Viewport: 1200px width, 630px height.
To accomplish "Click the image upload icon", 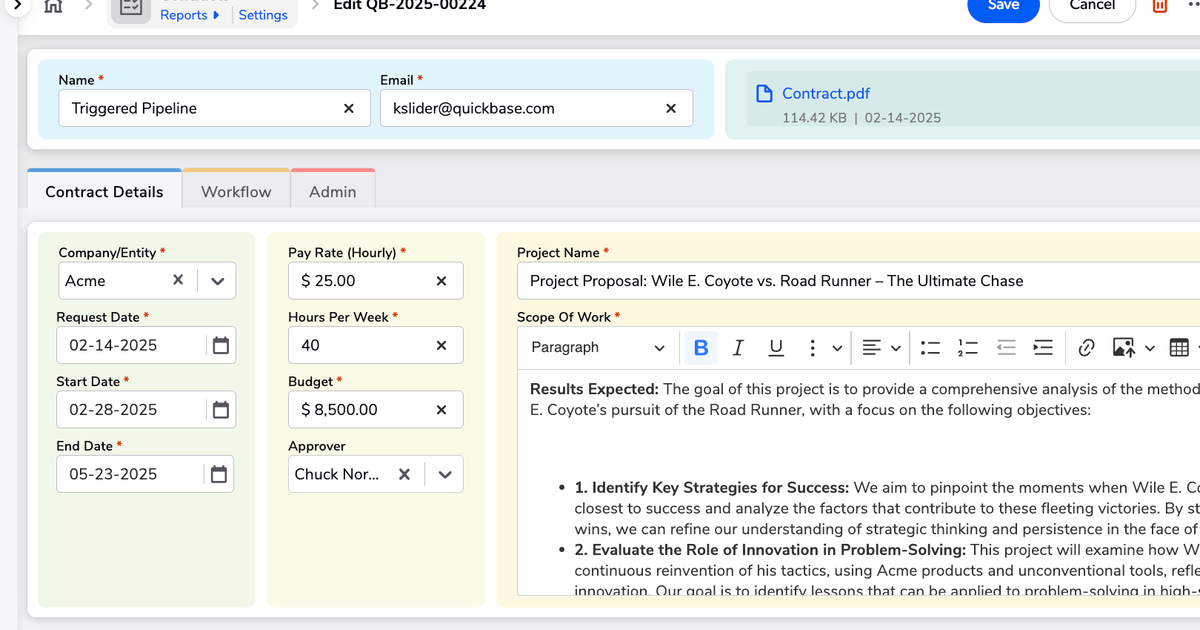I will (1123, 347).
